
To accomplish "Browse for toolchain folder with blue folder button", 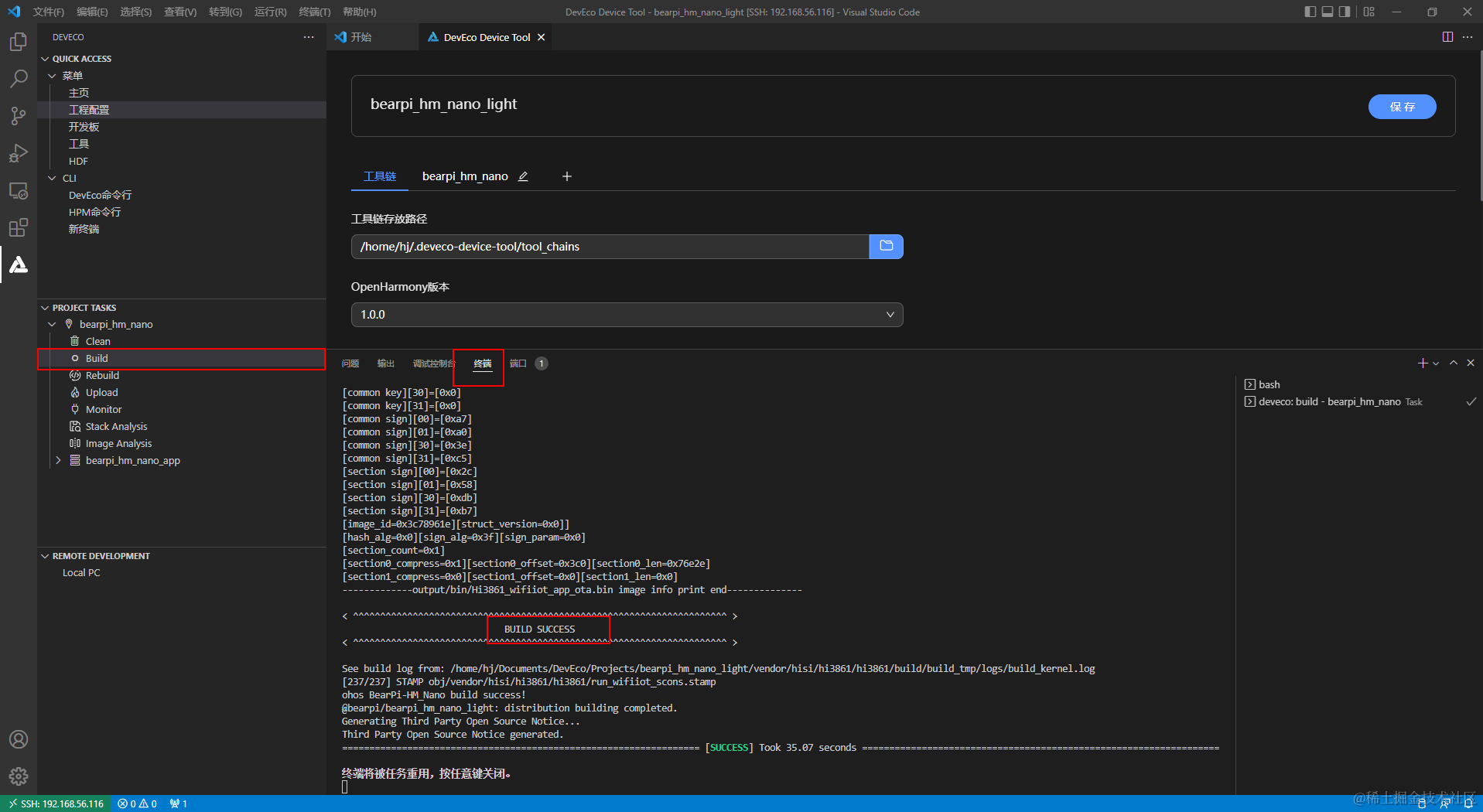I will [887, 247].
